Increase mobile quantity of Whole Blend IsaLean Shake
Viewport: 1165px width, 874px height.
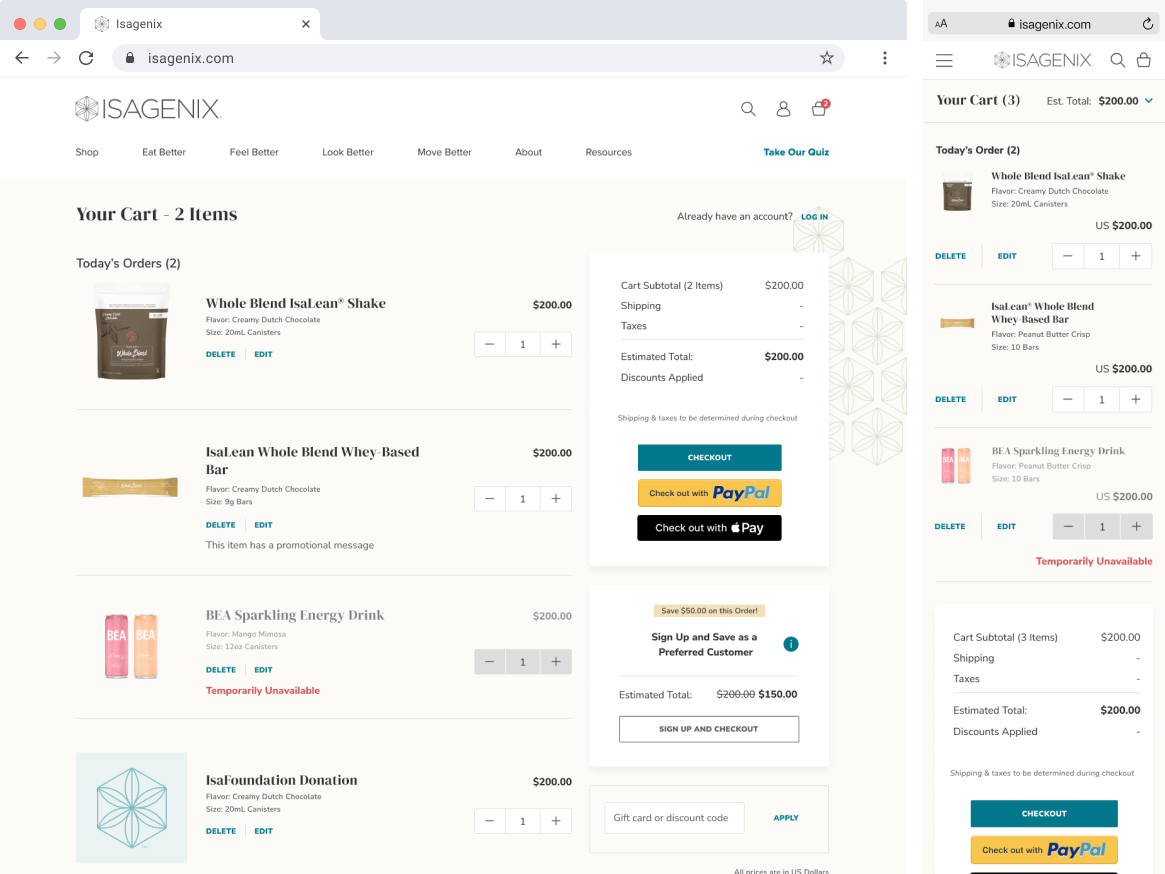1135,256
